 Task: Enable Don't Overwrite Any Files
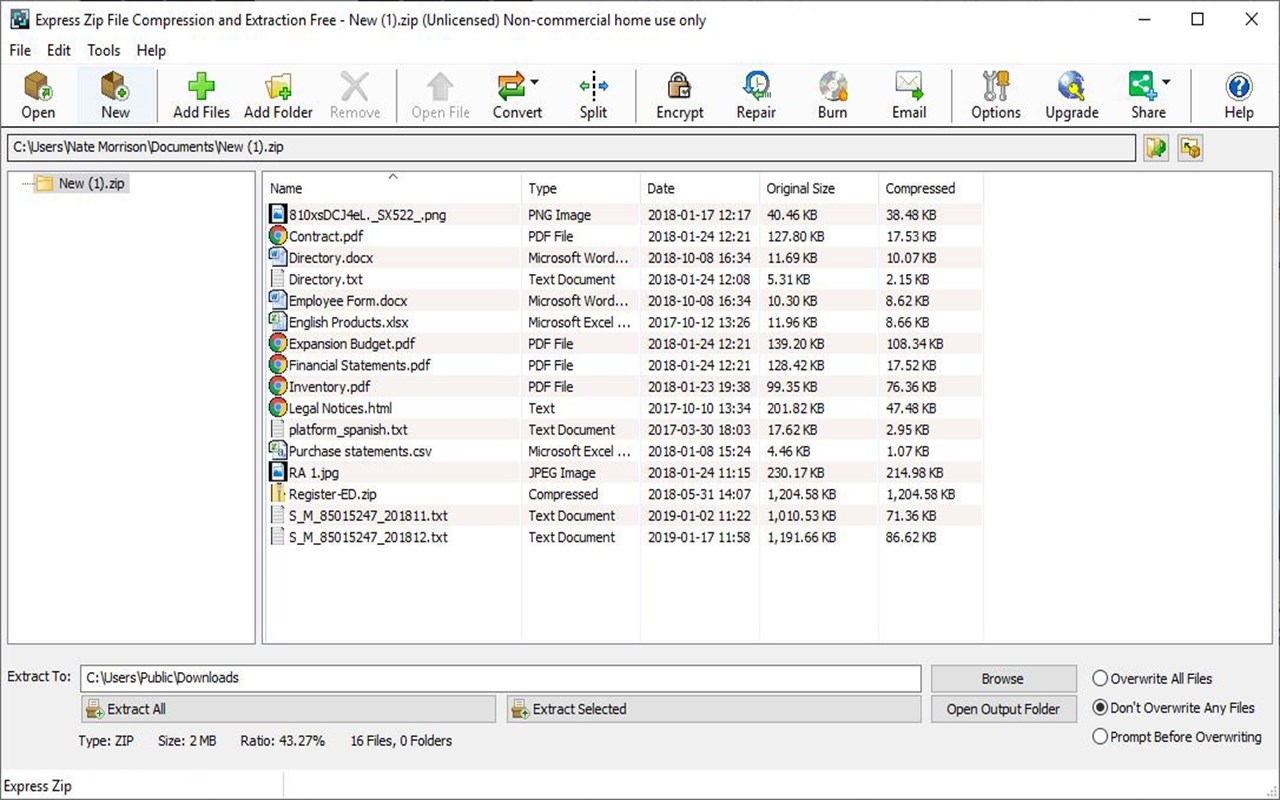point(1100,707)
